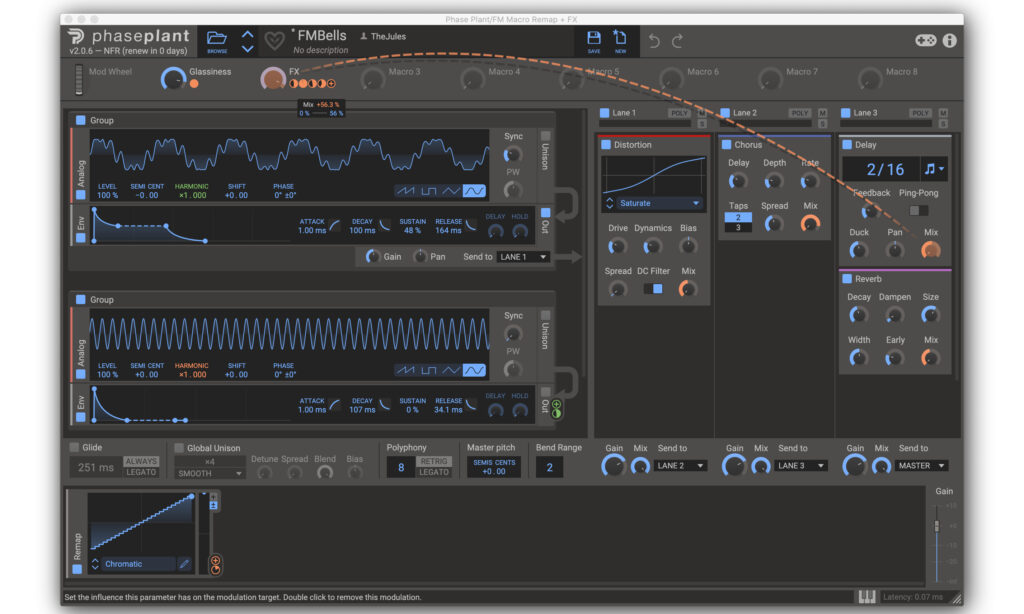Click the Delay note sync icon
1024x614 pixels.
point(934,169)
